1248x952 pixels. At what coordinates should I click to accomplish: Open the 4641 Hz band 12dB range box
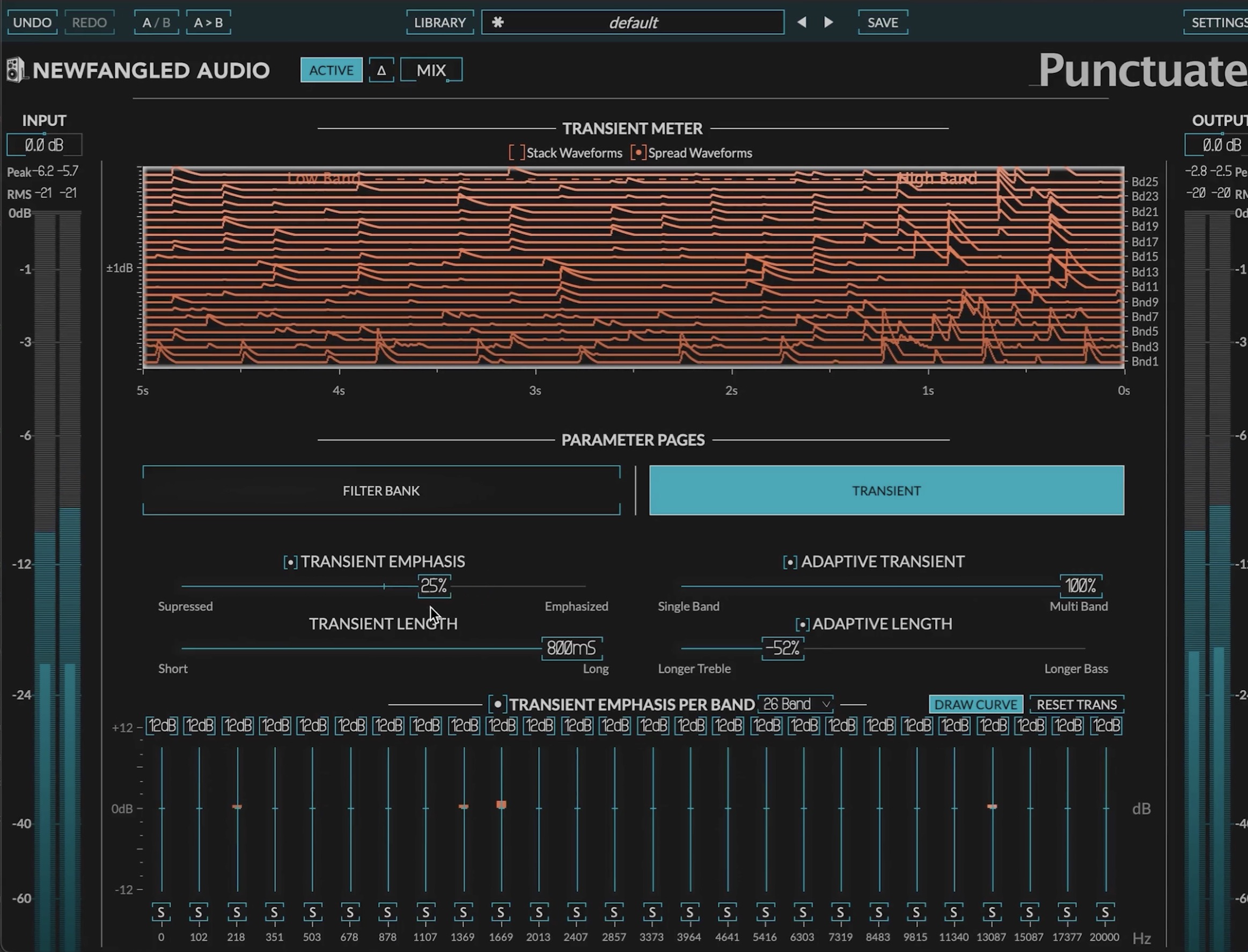(729, 726)
